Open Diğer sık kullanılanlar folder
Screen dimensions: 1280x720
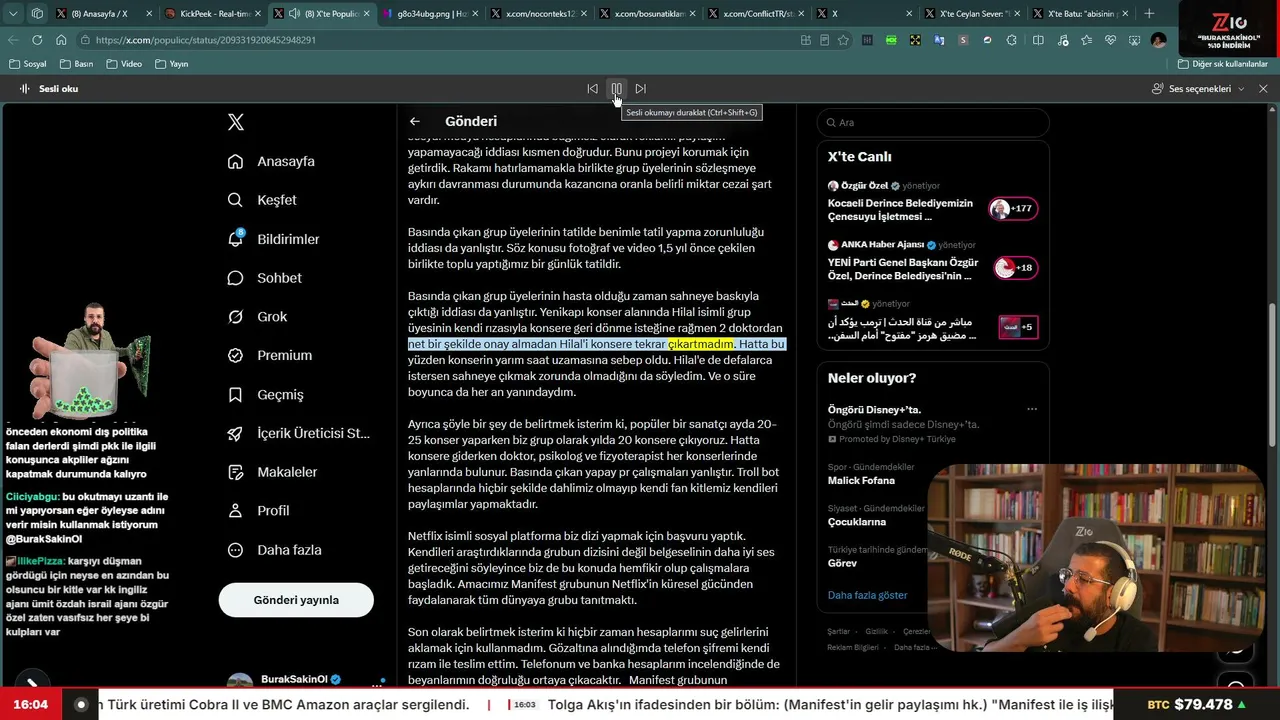[x=1222, y=64]
